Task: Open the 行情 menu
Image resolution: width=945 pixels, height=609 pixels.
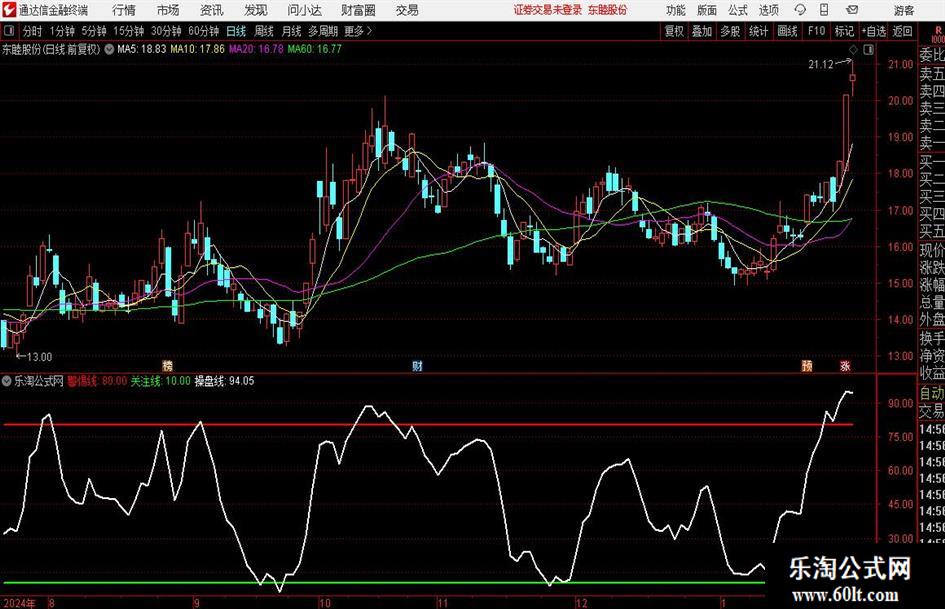Action: (124, 10)
